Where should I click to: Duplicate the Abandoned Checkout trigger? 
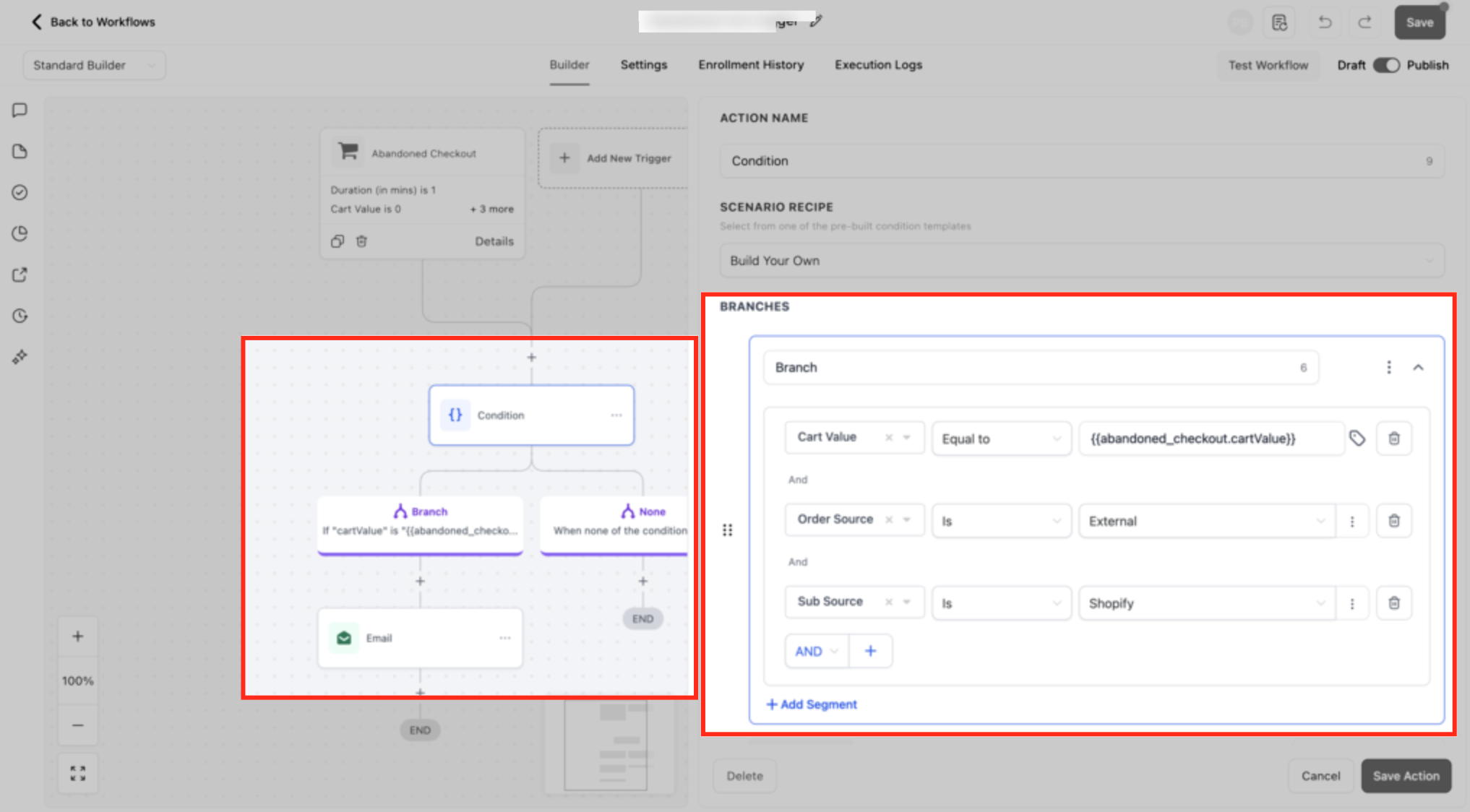[x=338, y=241]
